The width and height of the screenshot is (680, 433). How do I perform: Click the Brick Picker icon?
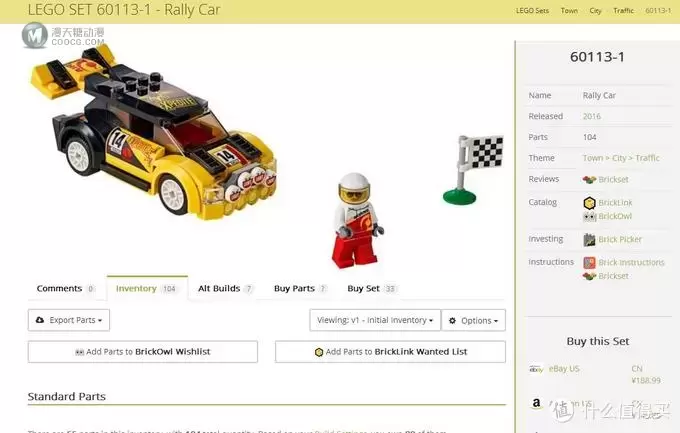click(589, 239)
